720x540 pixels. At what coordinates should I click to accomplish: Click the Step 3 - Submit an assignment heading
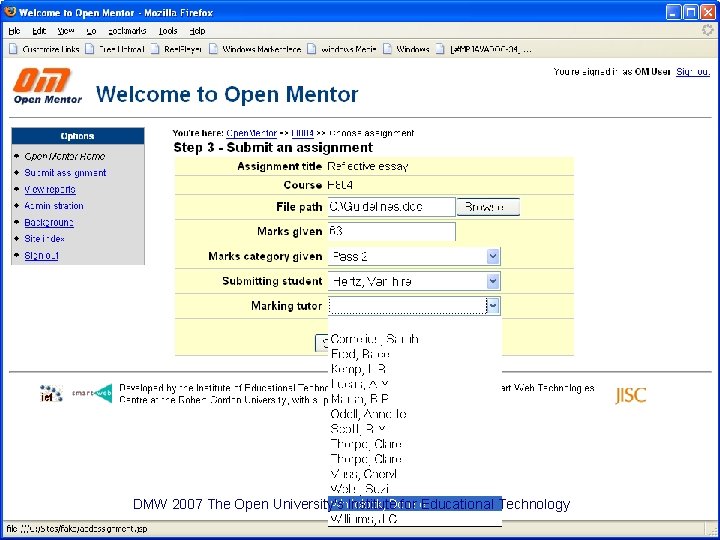[273, 147]
